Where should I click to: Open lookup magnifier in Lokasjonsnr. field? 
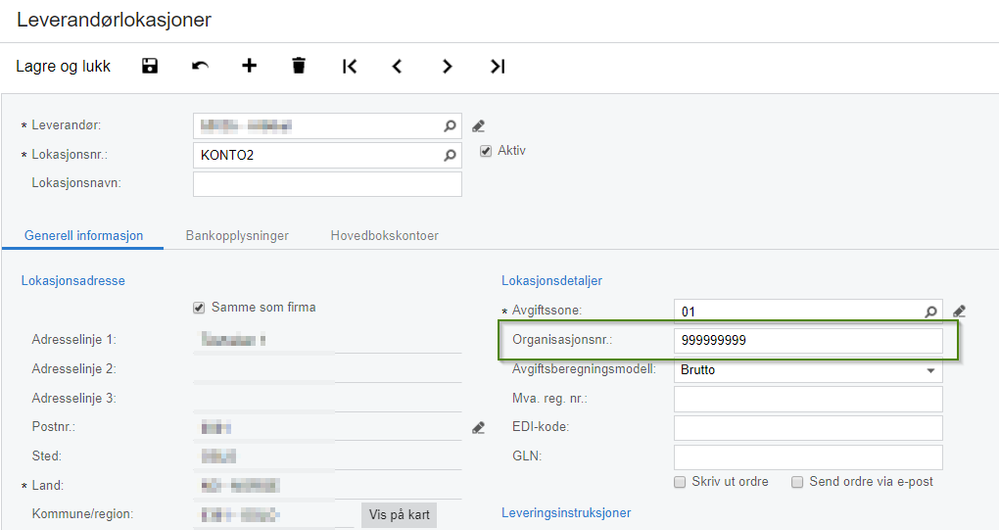coord(450,155)
